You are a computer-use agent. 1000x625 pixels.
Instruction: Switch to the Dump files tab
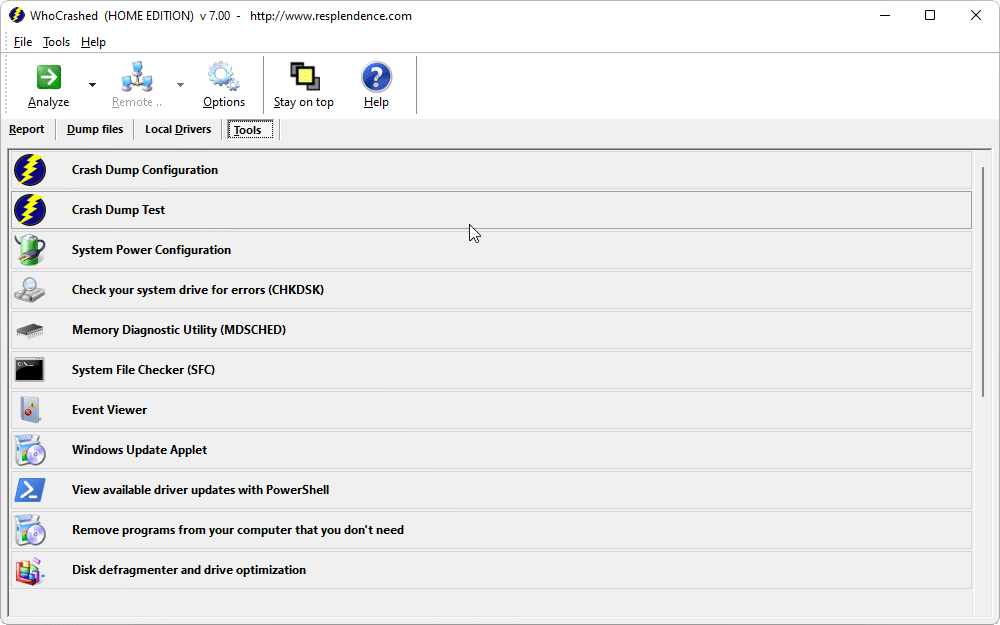pyautogui.click(x=95, y=130)
